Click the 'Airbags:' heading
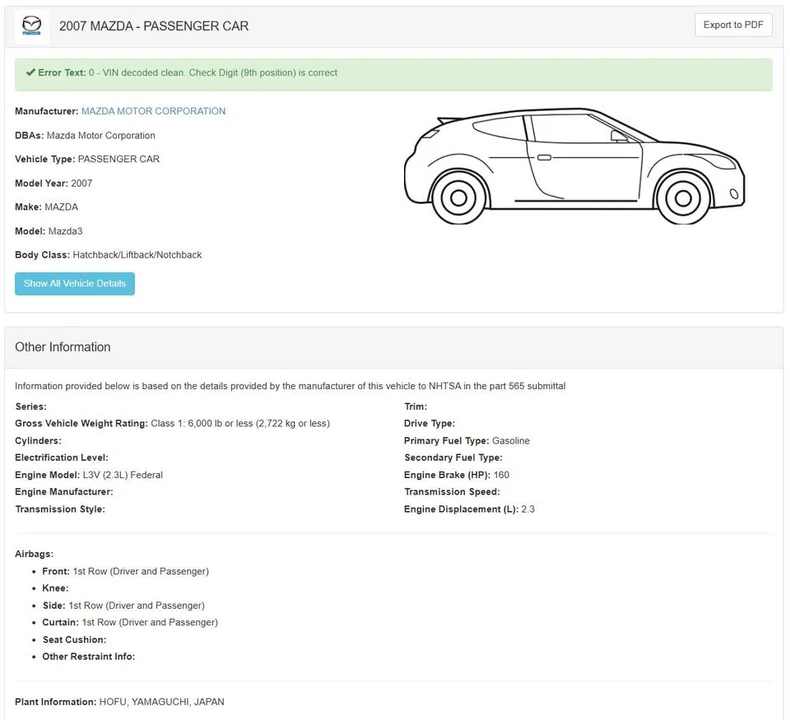This screenshot has width=790, height=720. coord(34,554)
